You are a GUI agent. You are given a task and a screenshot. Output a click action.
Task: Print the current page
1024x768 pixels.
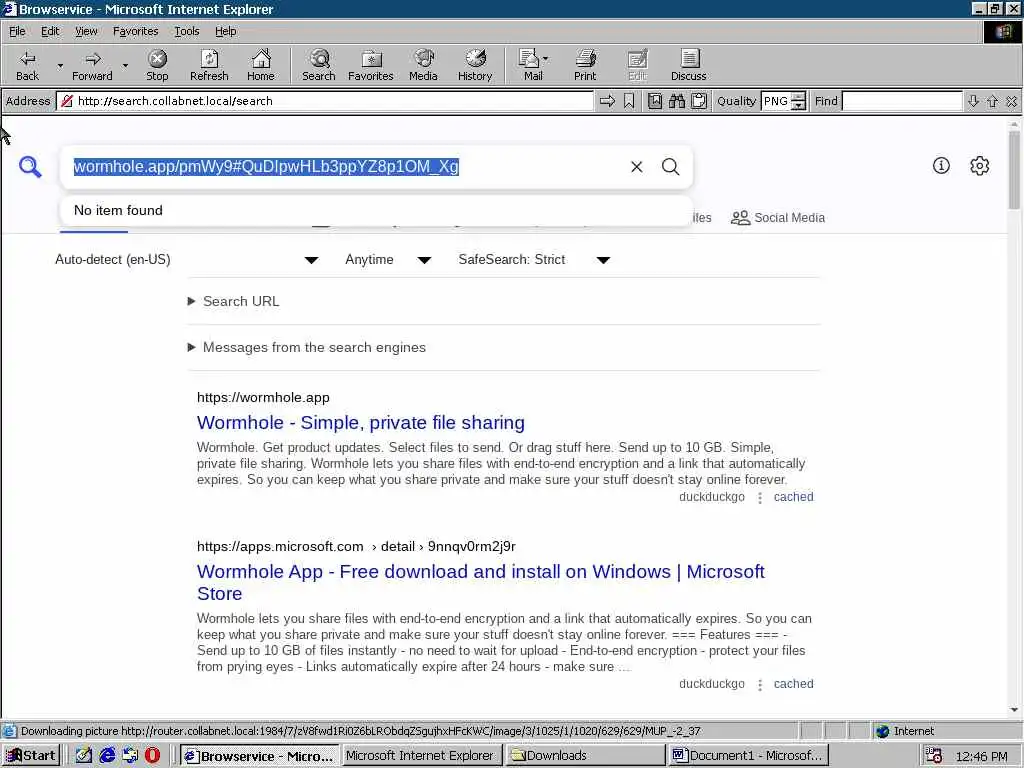click(x=585, y=65)
